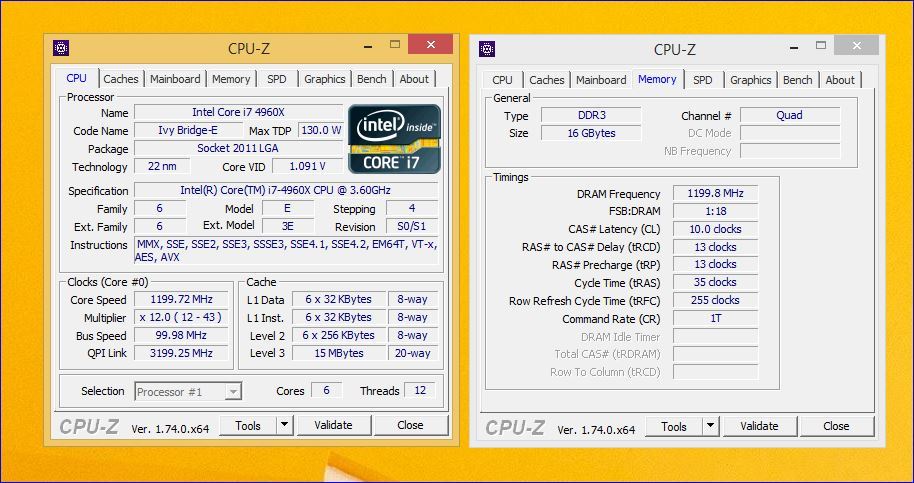The height and width of the screenshot is (483, 914).
Task: Expand Tools dropdown arrow in right CPU-Z window
Action: point(711,427)
